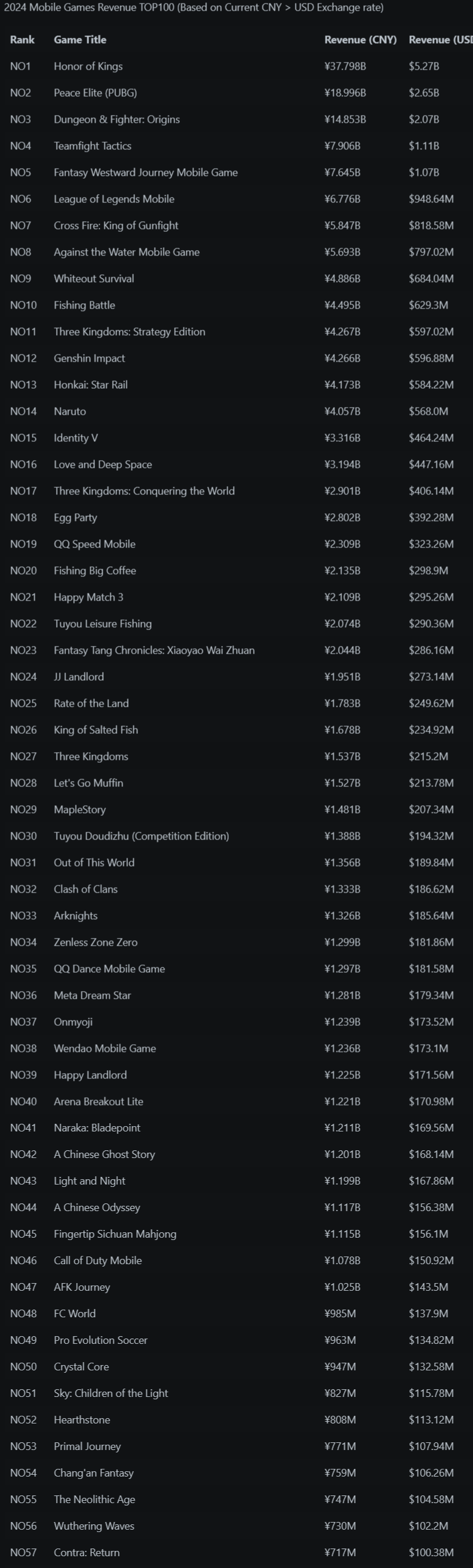Click the Game Title column header
Viewport: 473px width, 1568px height.
[x=80, y=40]
